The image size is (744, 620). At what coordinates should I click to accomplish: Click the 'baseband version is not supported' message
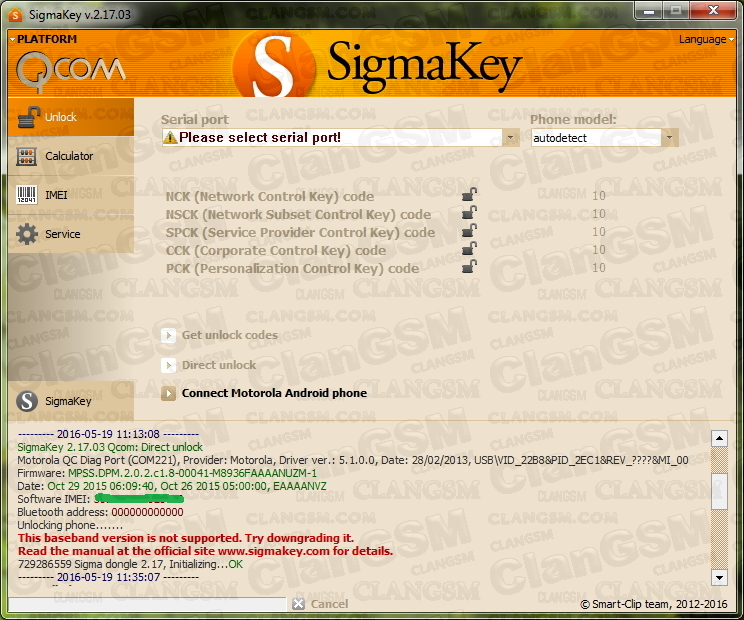click(x=186, y=538)
